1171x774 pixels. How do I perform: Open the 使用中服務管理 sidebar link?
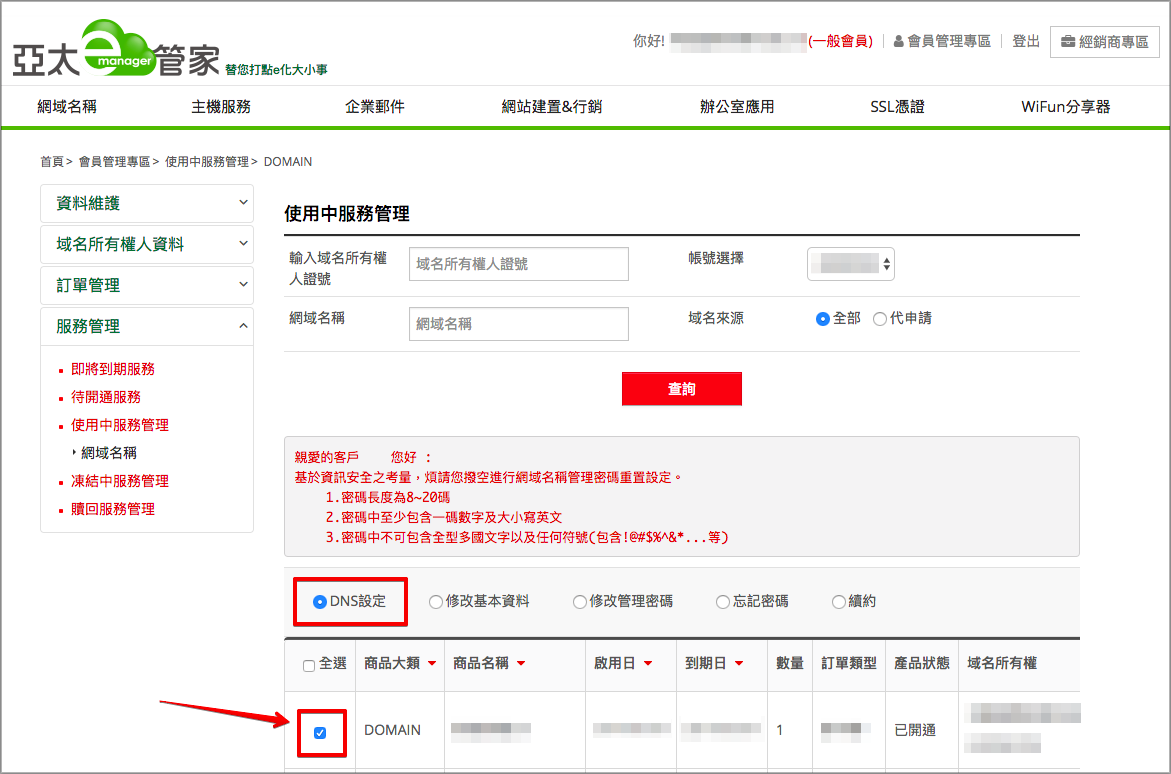click(119, 425)
